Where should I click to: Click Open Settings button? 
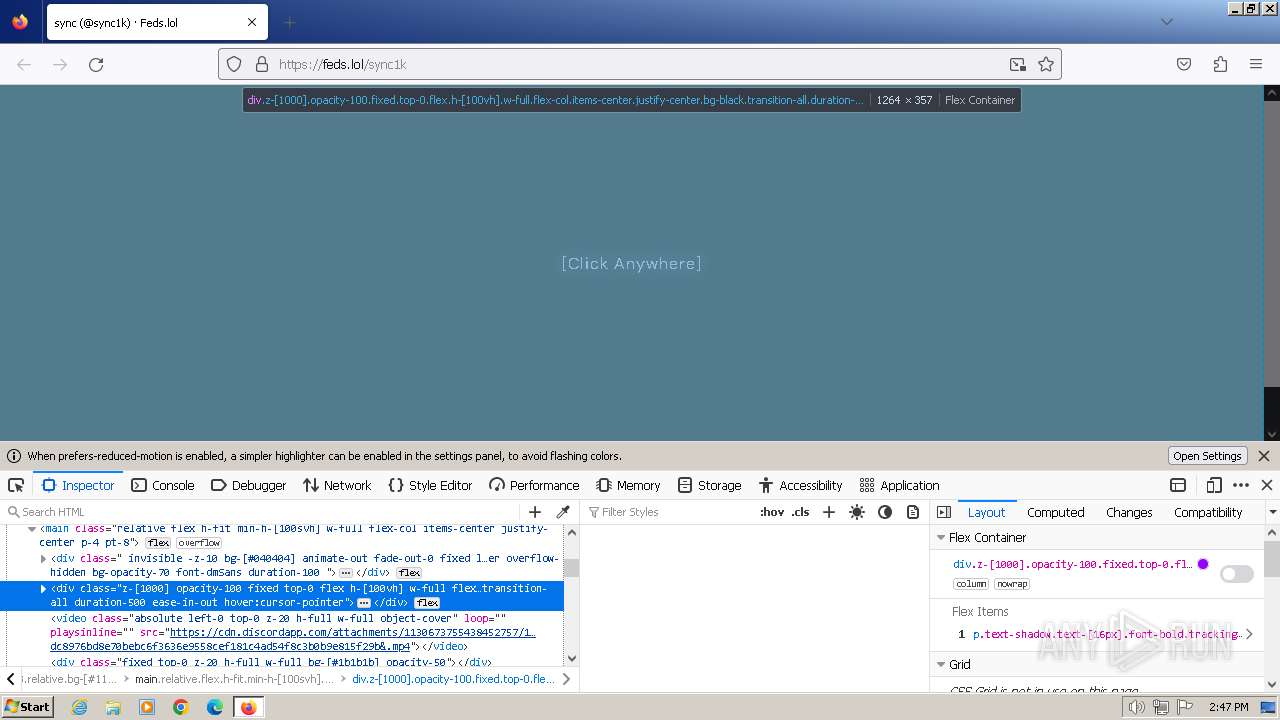pyautogui.click(x=1207, y=456)
